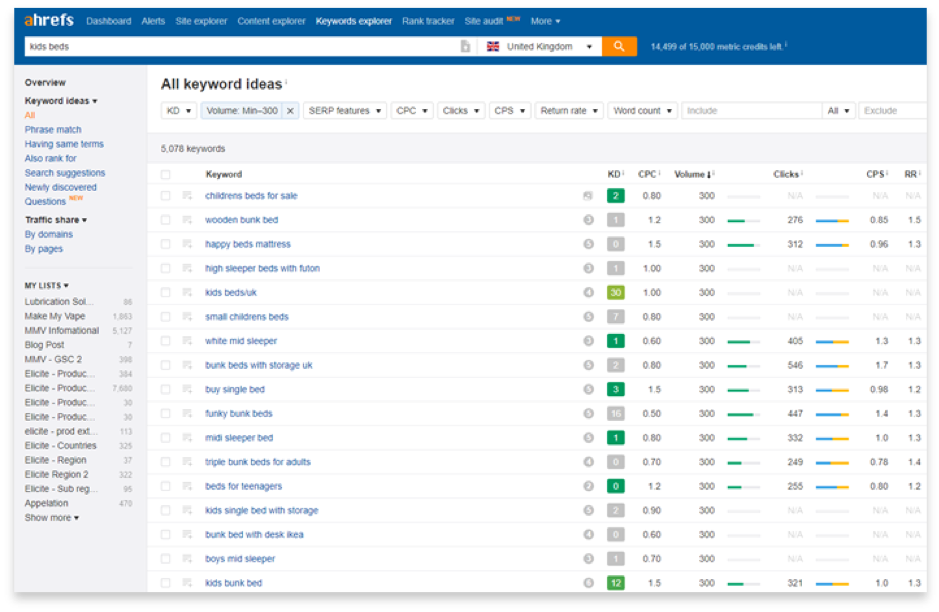Open Rank tracker

coord(428,21)
